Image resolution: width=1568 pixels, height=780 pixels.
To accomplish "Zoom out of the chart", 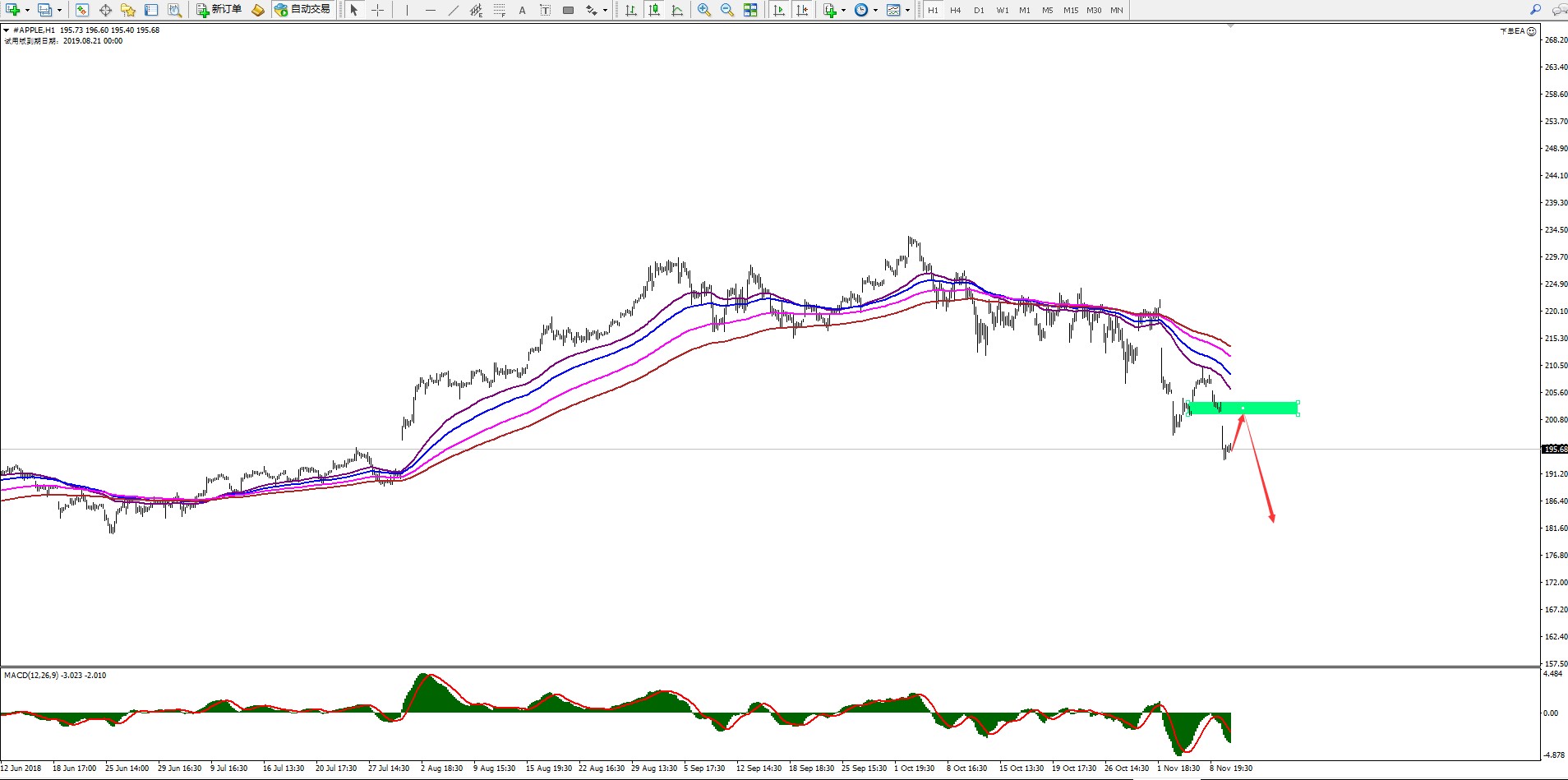I will coord(727,10).
